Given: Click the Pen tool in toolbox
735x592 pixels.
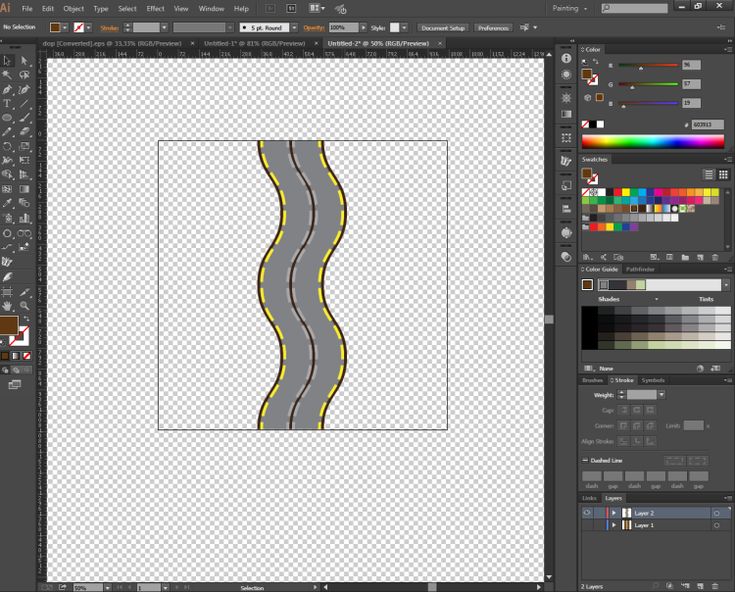Looking at the screenshot, I should pos(7,89).
